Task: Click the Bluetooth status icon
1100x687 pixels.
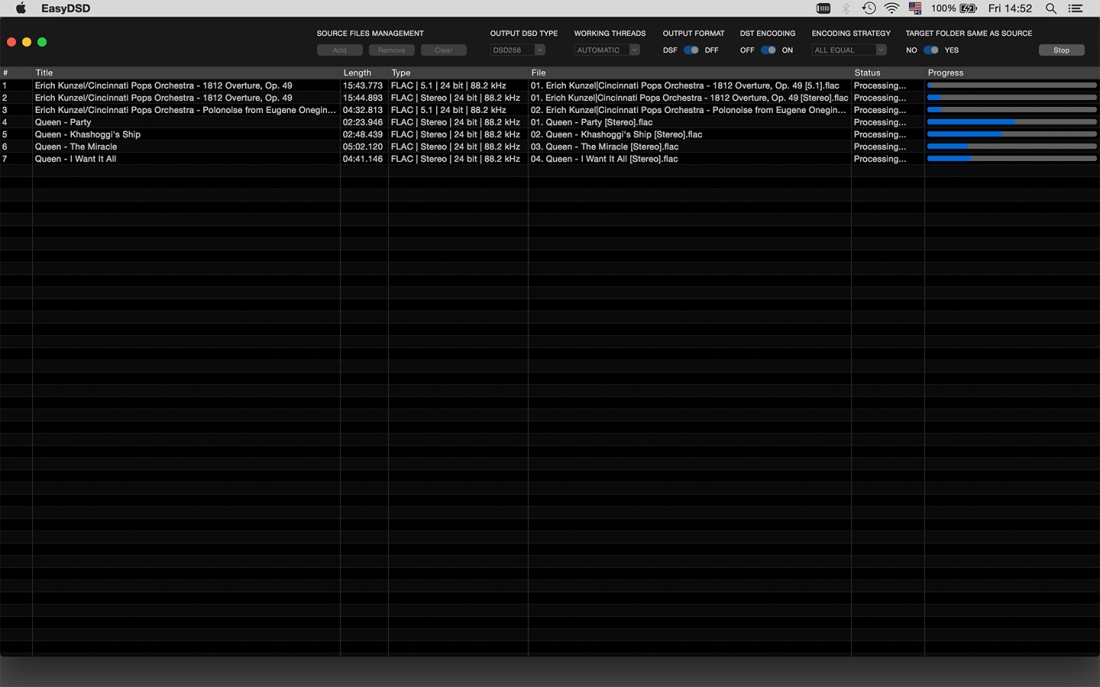Action: (x=846, y=8)
